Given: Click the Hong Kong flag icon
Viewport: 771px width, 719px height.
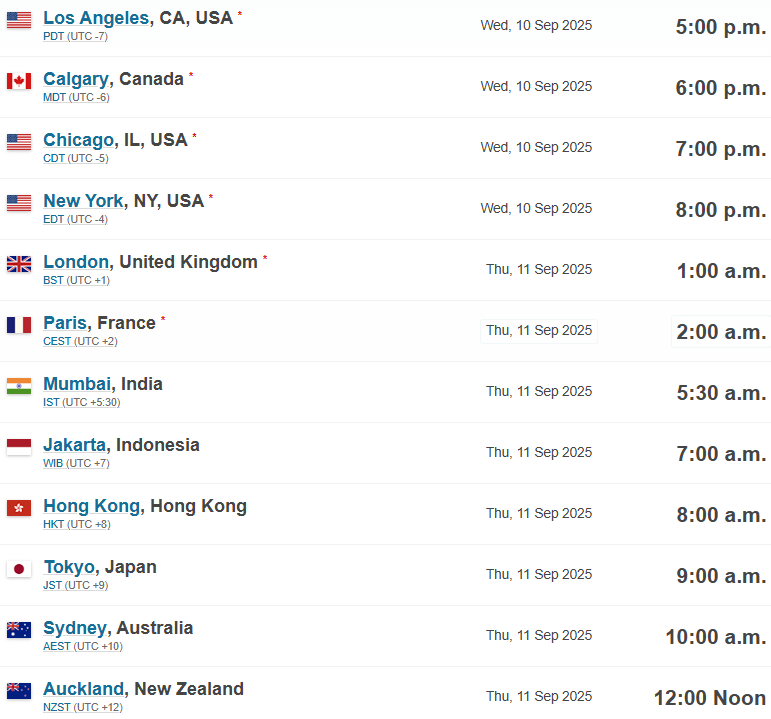Looking at the screenshot, I should [19, 508].
